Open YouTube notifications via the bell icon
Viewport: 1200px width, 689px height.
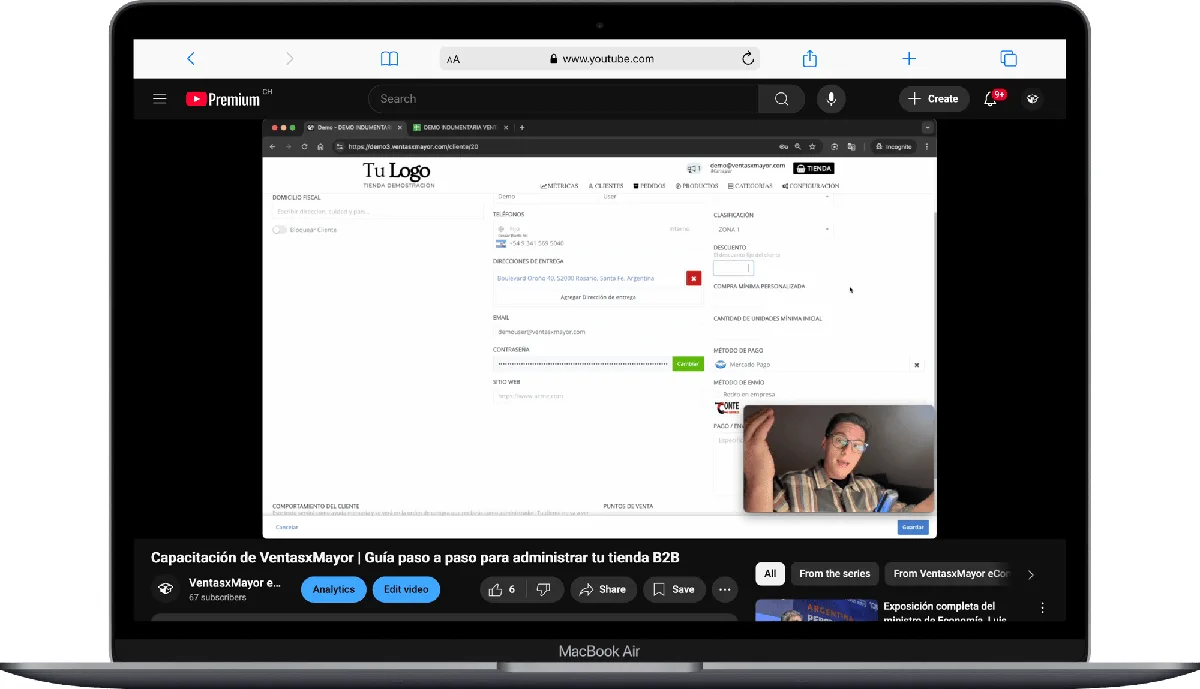tap(990, 98)
